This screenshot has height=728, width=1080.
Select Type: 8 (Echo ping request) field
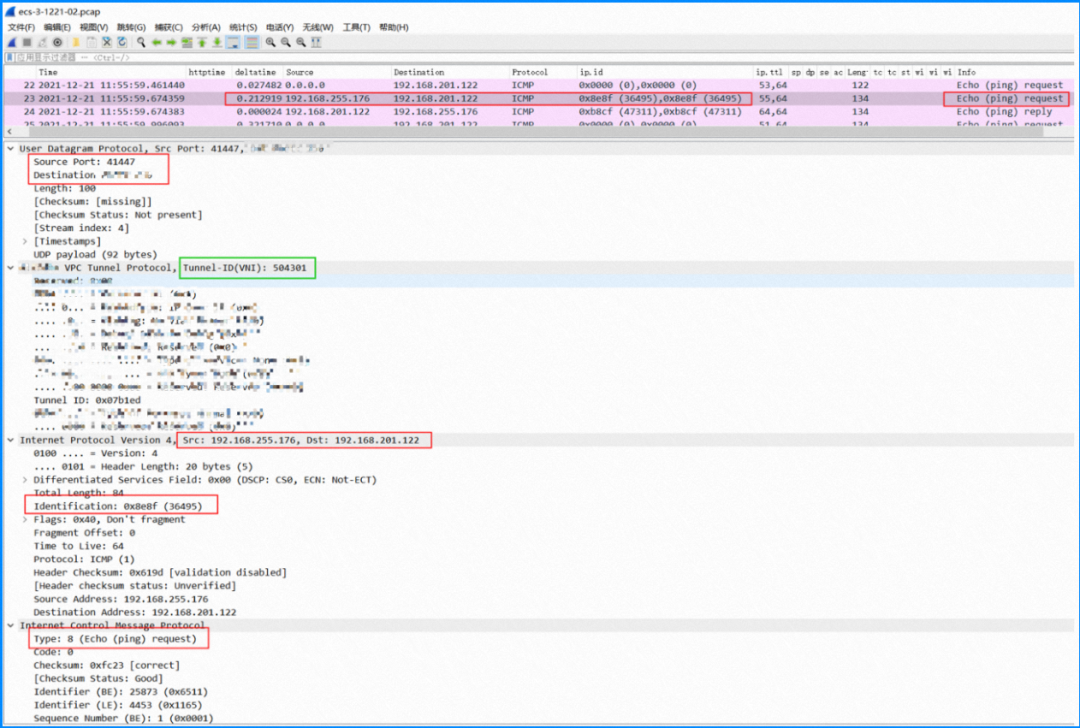115,638
